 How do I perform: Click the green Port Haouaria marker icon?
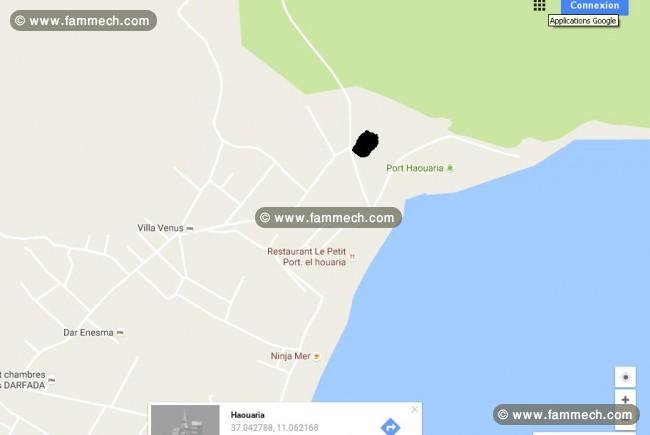point(450,168)
